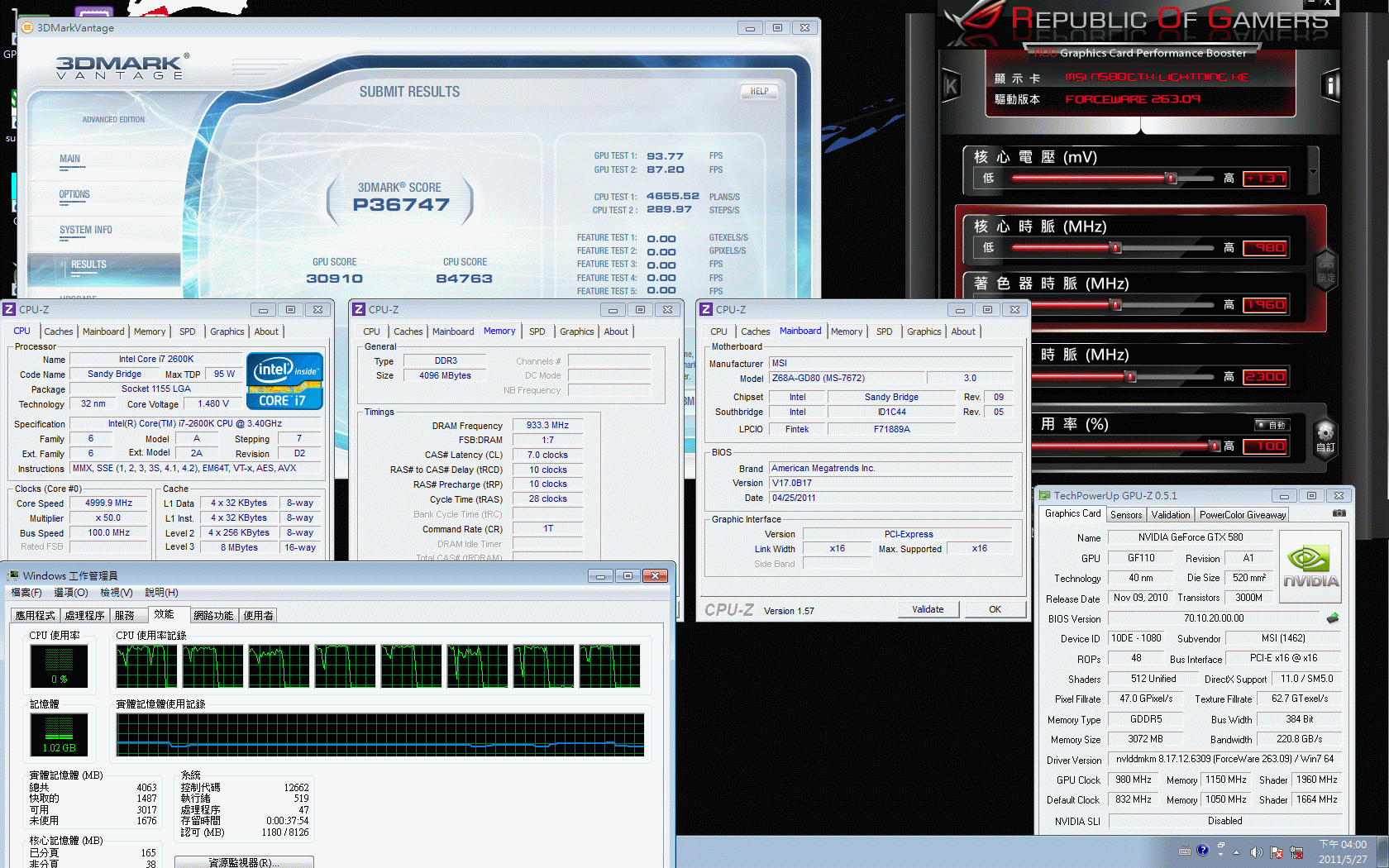
Task: Open the SPD tab in the Memory CPU-Z window
Action: tap(537, 331)
